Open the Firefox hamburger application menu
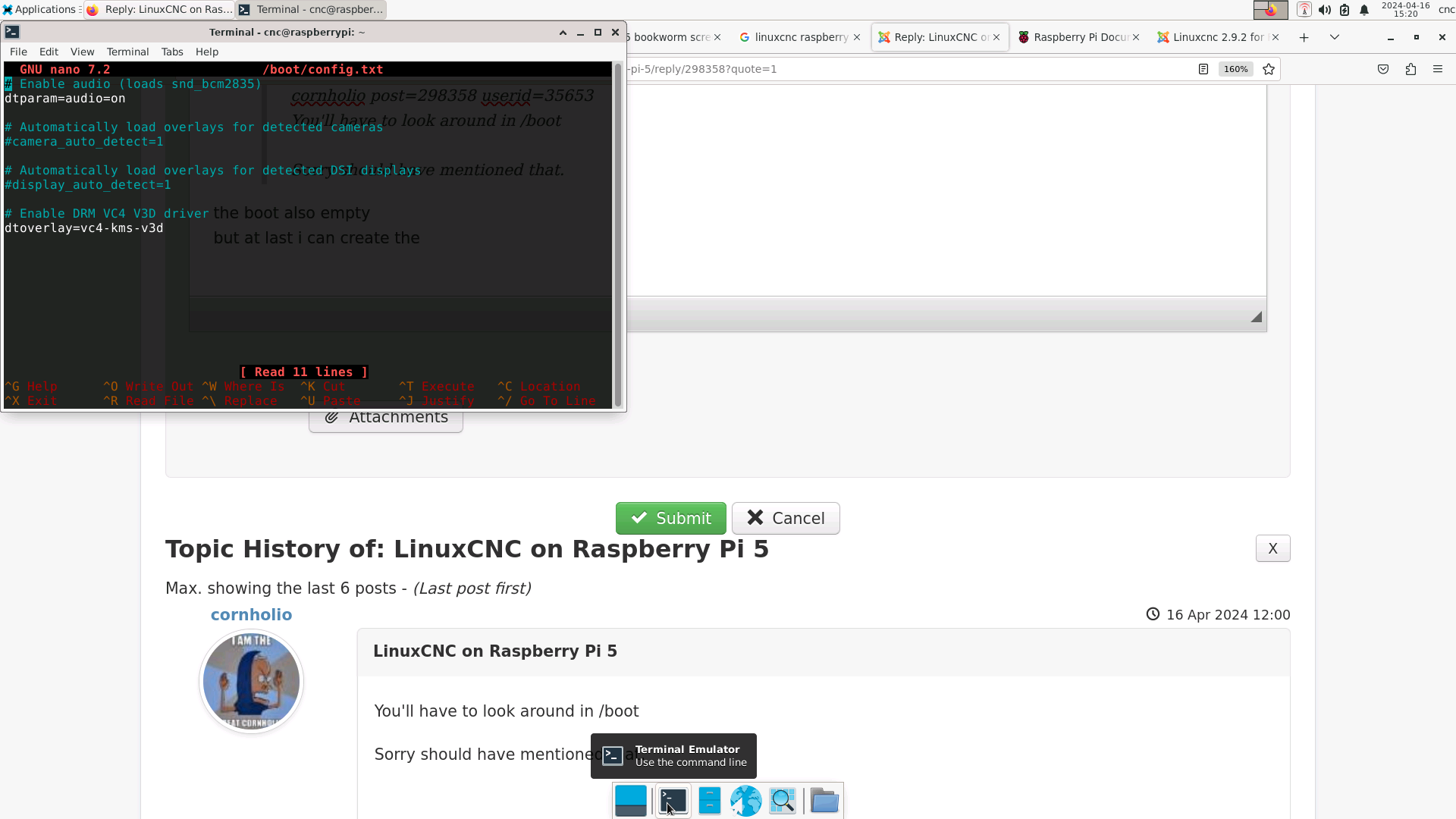Viewport: 1456px width, 819px height. (1438, 69)
